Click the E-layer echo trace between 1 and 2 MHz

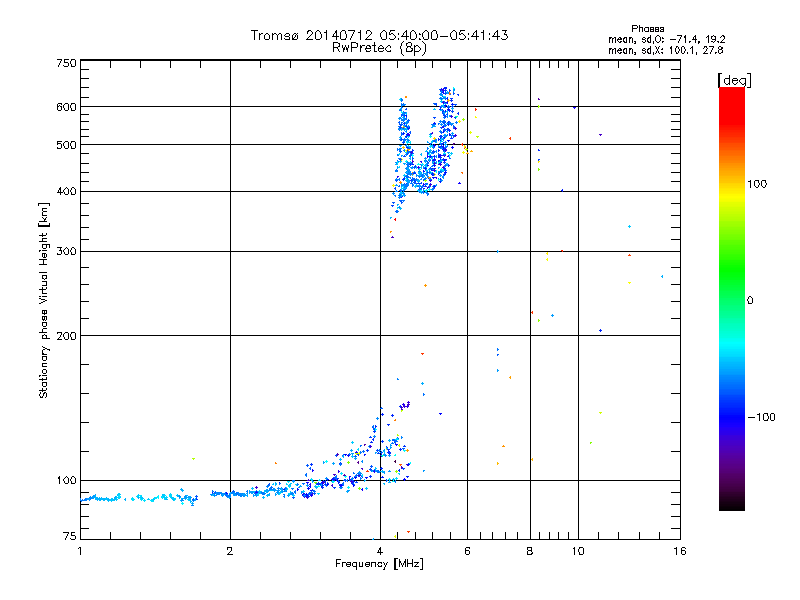[139, 498]
